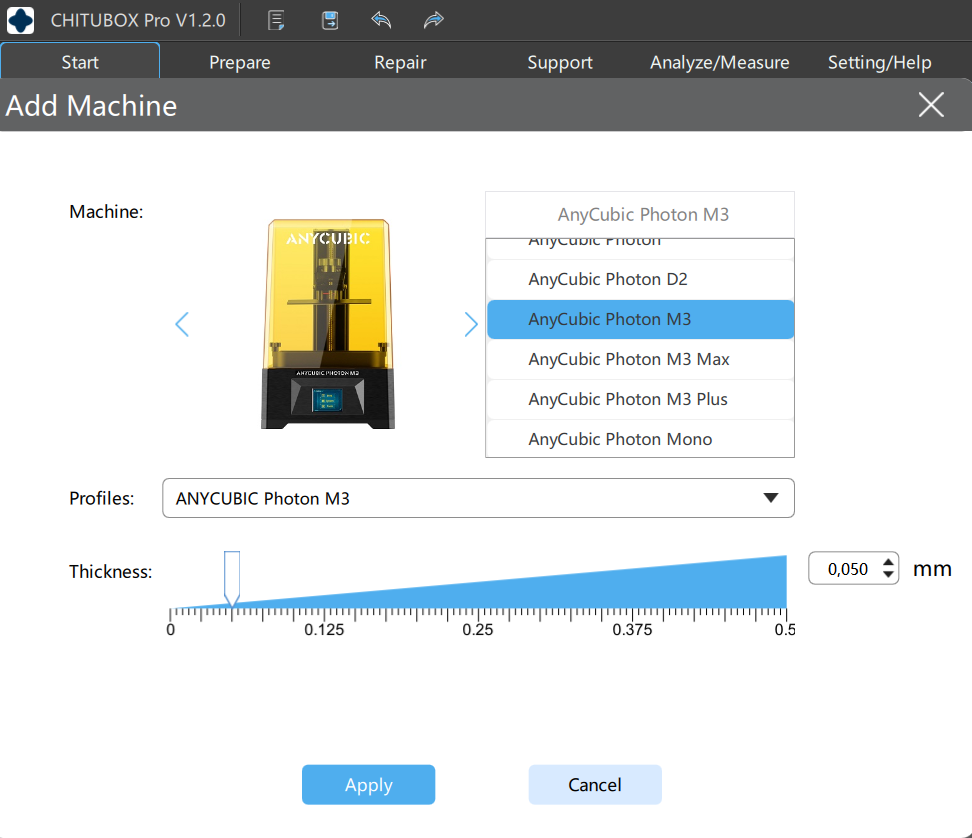
Task: Open the project list document icon
Action: (x=276, y=20)
